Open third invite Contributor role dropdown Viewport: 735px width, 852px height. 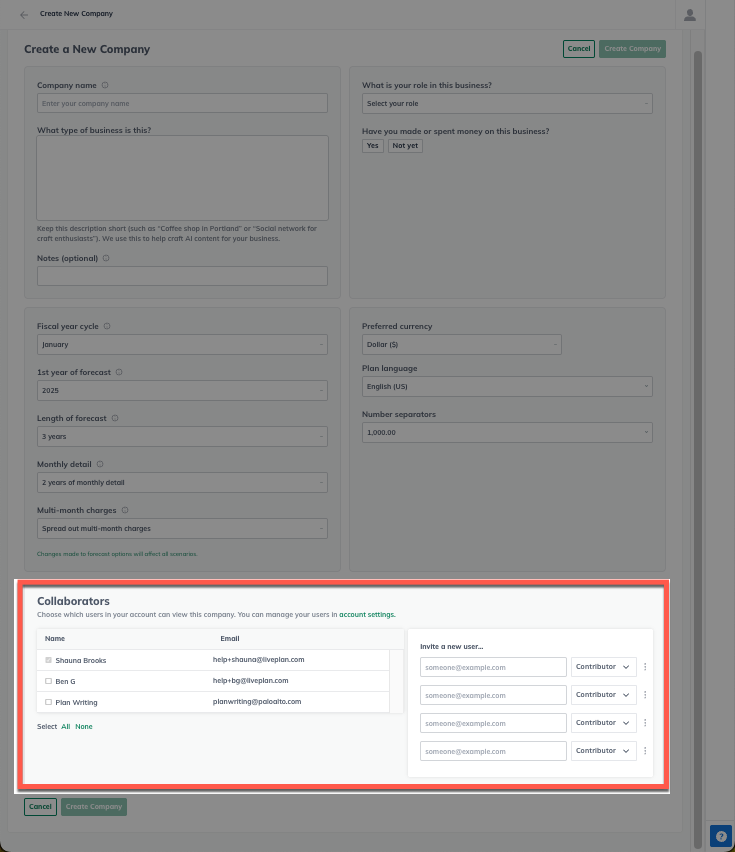point(603,723)
